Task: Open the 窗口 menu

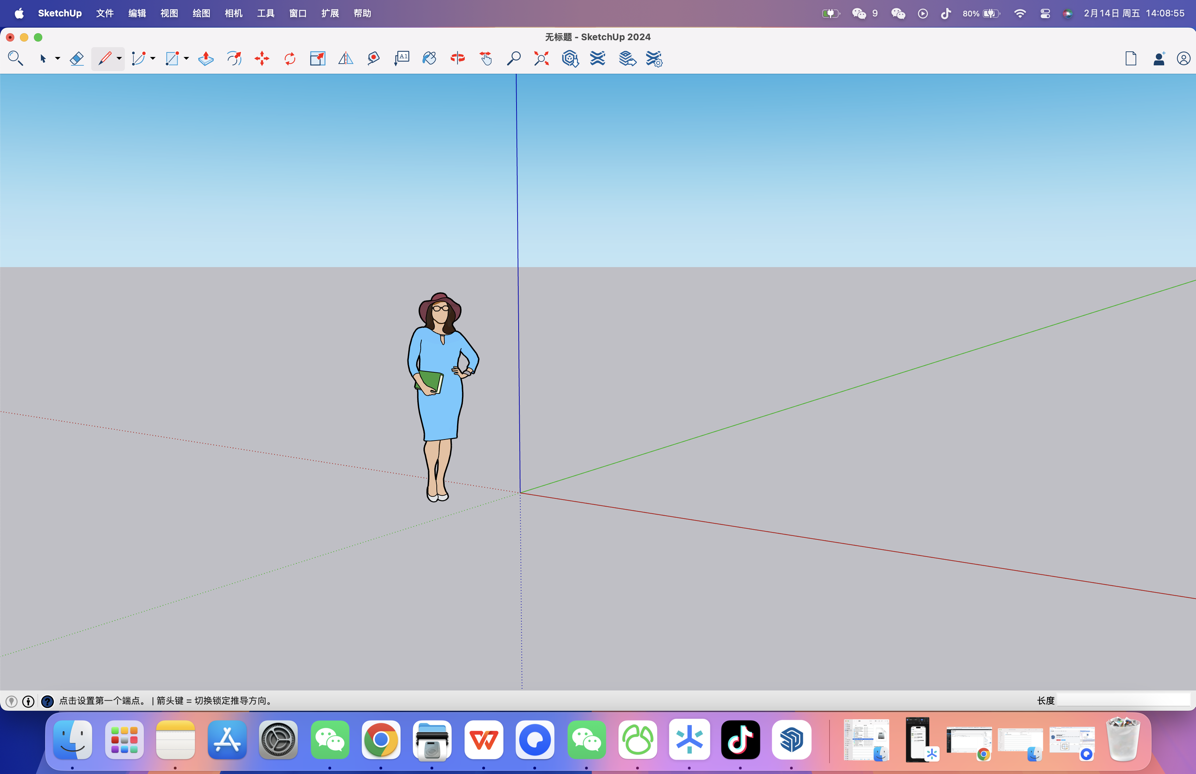Action: (297, 13)
